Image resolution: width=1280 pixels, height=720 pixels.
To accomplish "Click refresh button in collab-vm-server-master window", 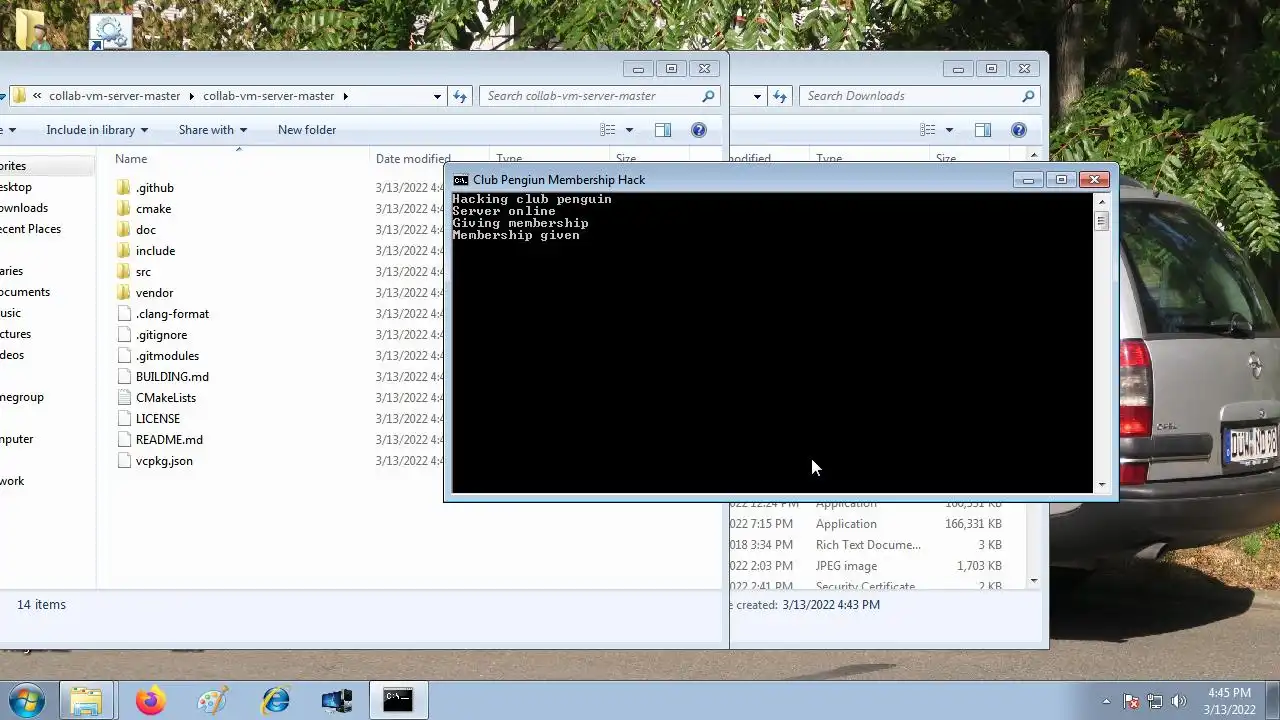I will (460, 96).
